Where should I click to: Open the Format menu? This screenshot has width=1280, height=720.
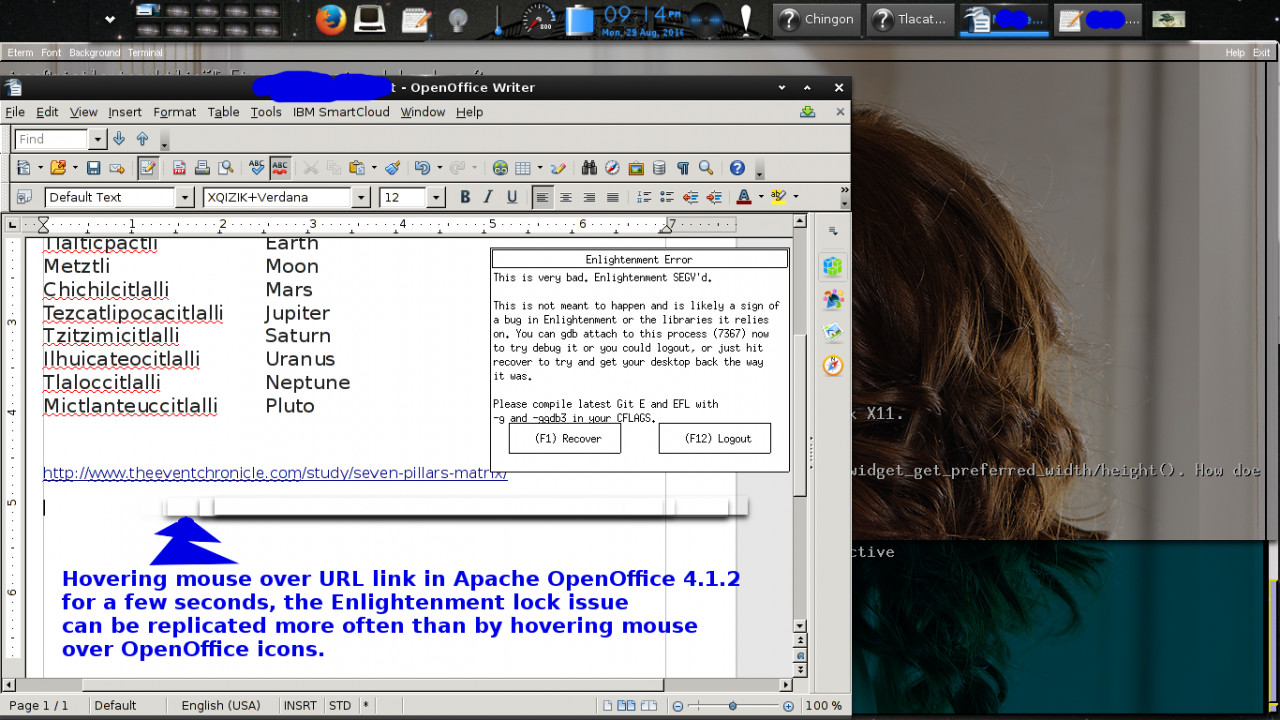coord(175,112)
